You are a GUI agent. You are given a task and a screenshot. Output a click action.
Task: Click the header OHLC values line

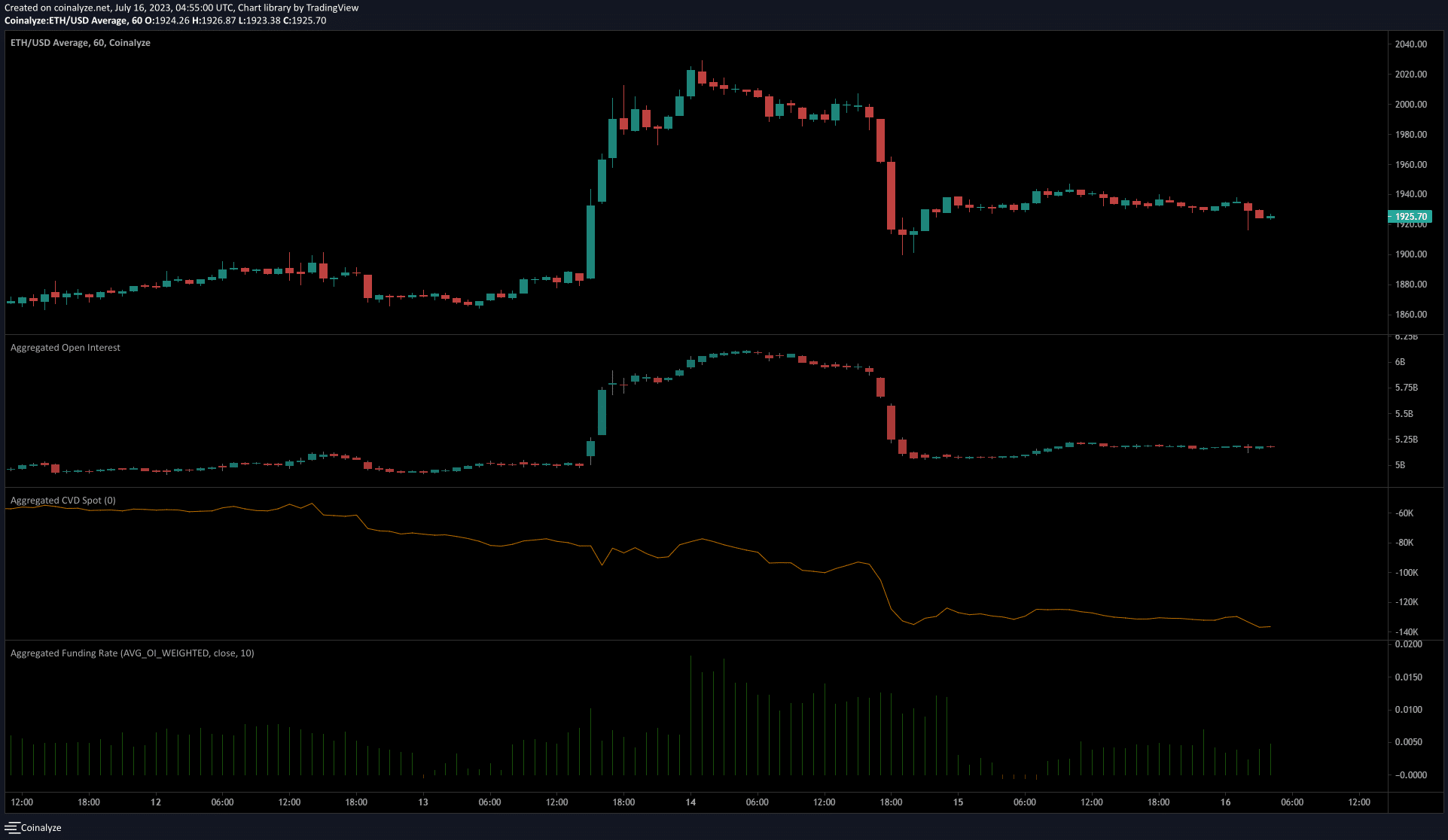point(166,20)
